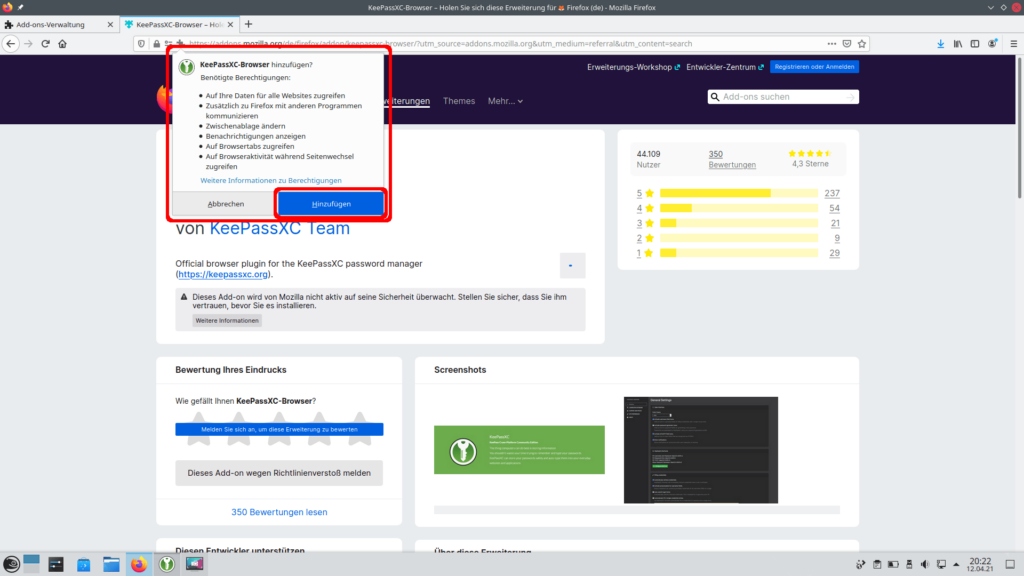This screenshot has width=1024, height=576.
Task: Open page actions three-dot menu
Action: (831, 44)
